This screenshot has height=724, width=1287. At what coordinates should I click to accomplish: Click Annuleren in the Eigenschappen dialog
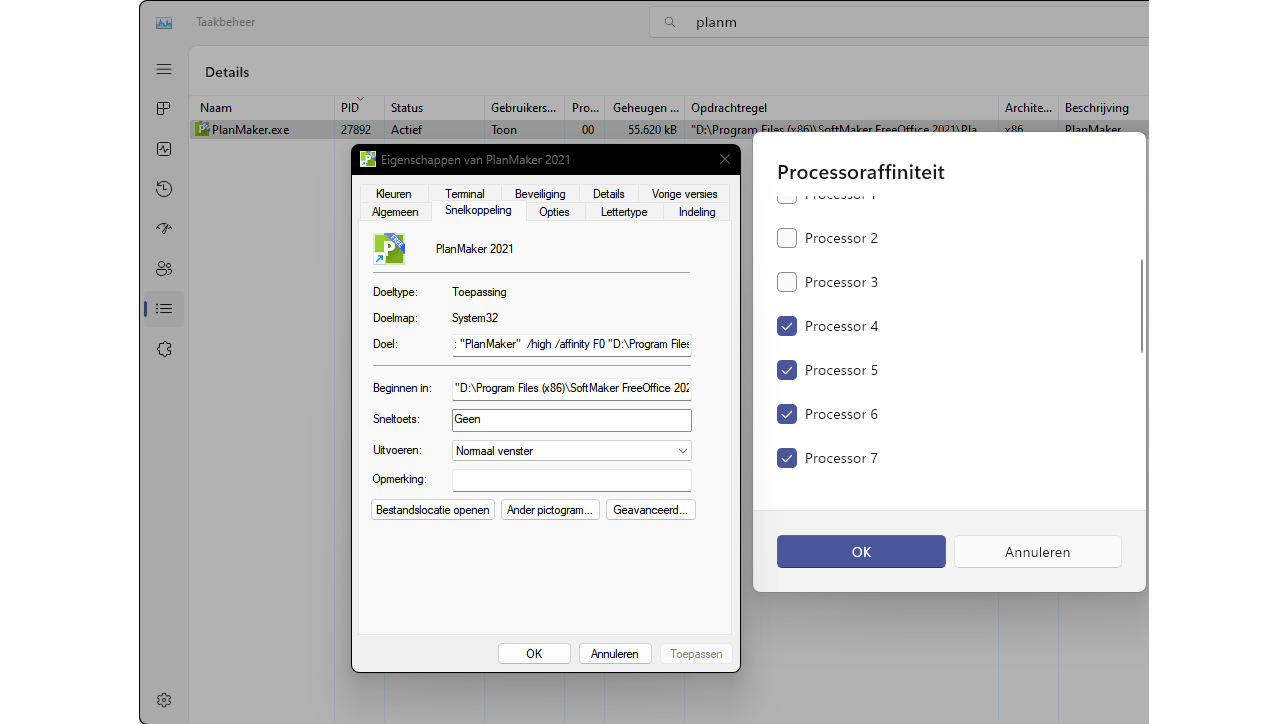615,654
